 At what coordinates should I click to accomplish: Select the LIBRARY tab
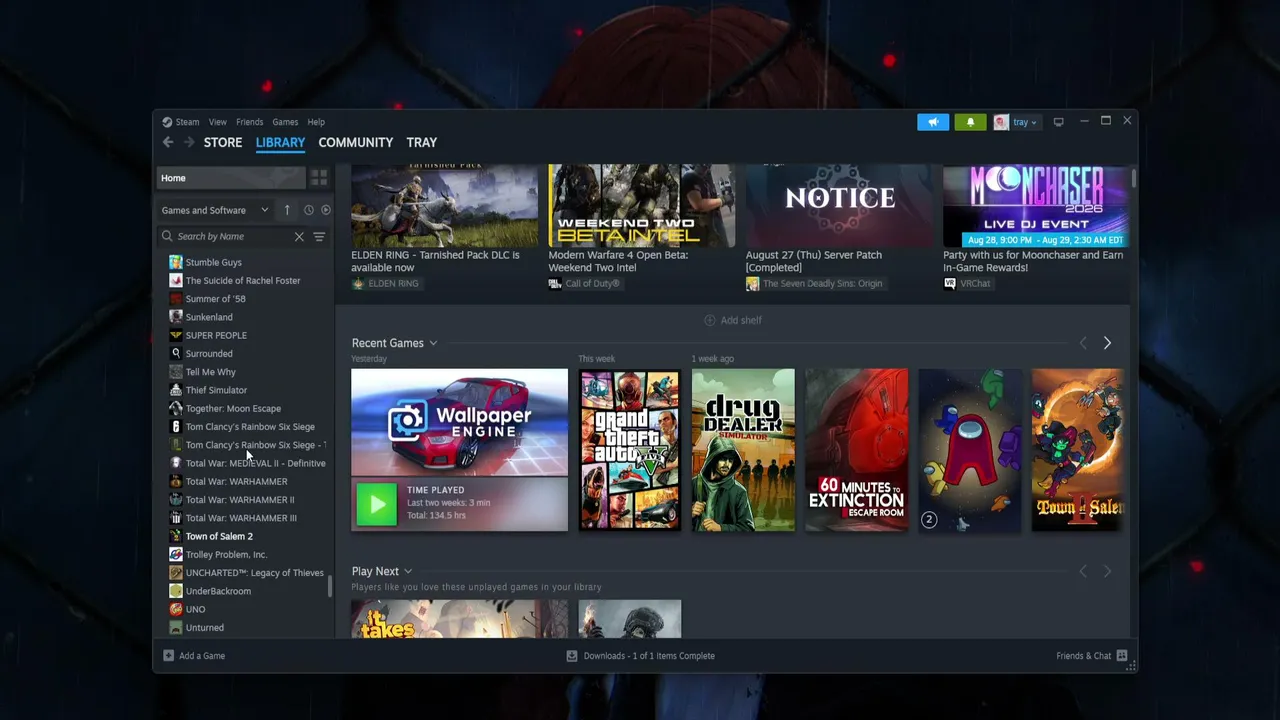[280, 143]
